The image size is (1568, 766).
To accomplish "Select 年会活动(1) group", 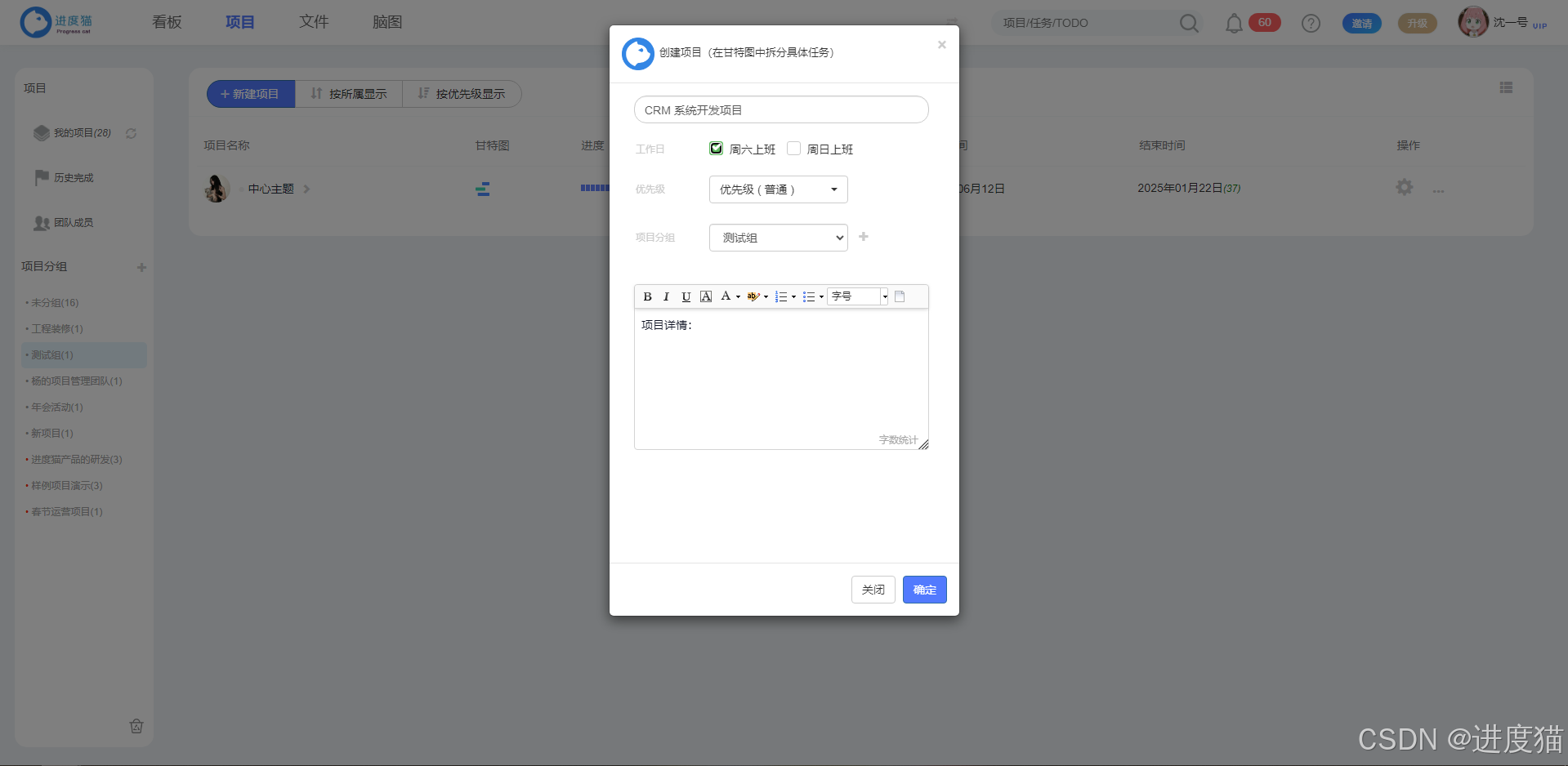I will coord(56,407).
